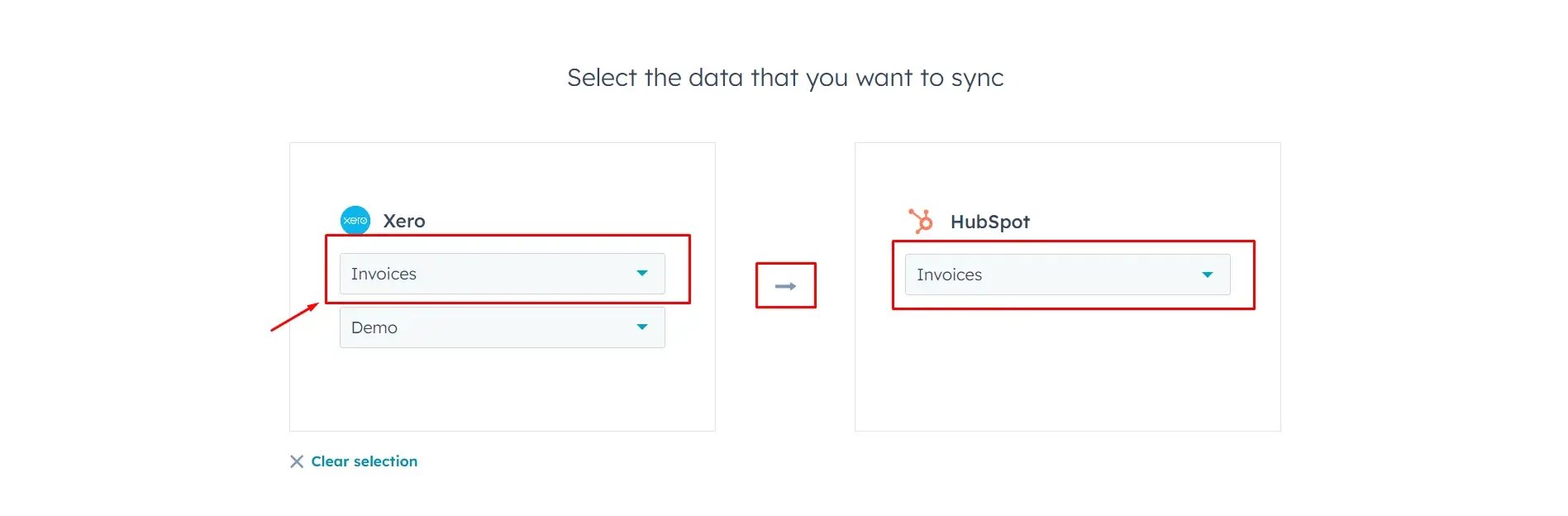
Task: Click the Invoices text in the Xero dropdown
Action: pos(384,273)
